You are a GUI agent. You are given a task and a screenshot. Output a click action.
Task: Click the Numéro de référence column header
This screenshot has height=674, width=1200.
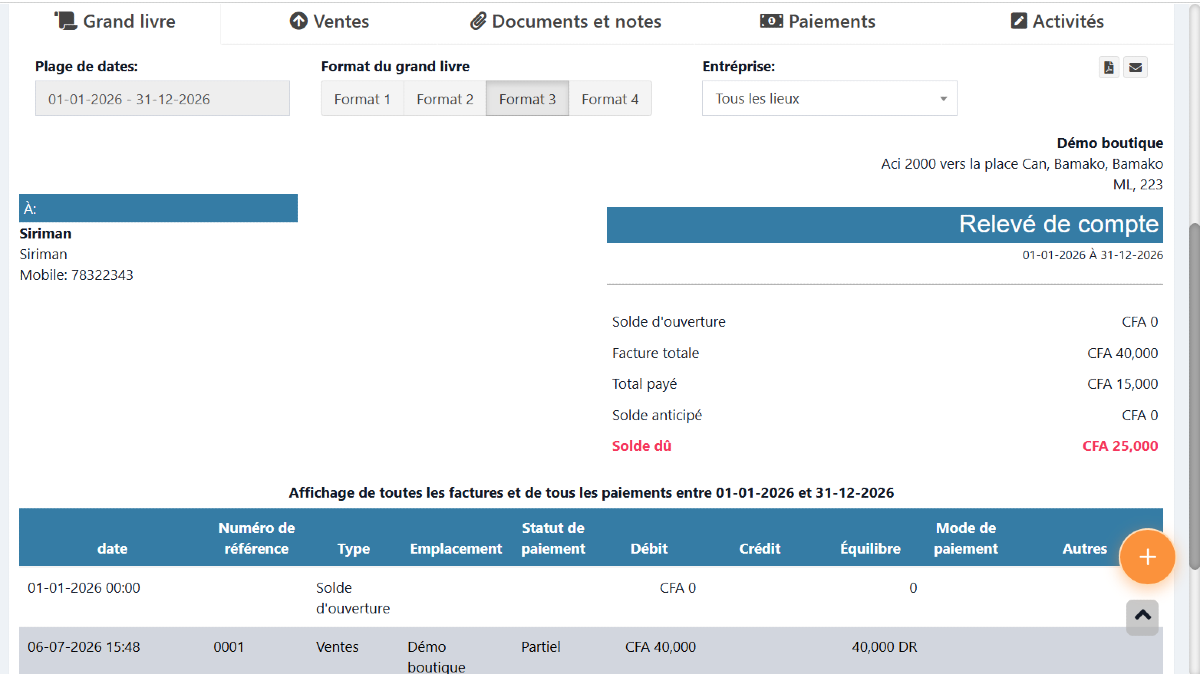(x=256, y=538)
